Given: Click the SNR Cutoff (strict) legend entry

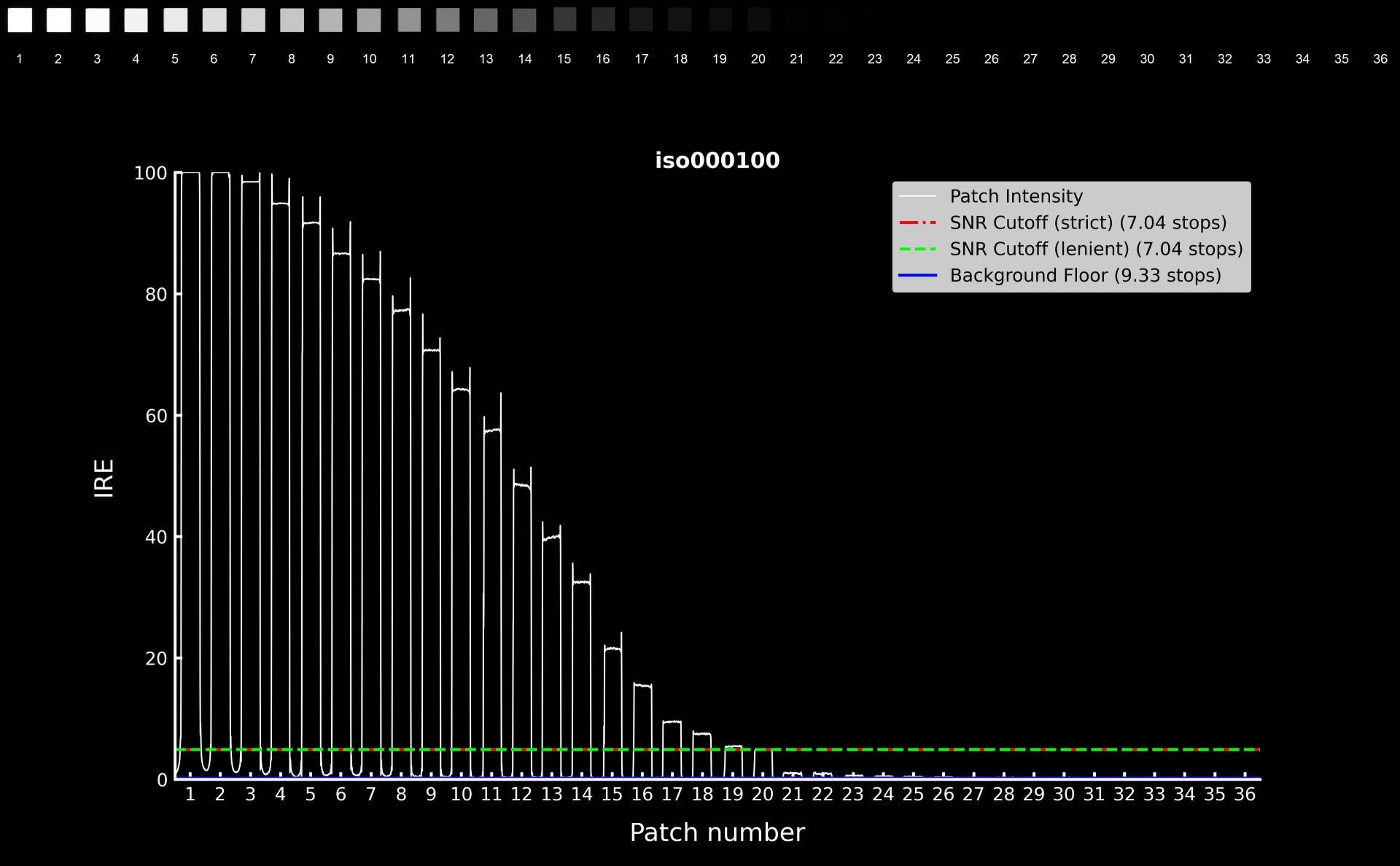Looking at the screenshot, I should click(x=1087, y=223).
